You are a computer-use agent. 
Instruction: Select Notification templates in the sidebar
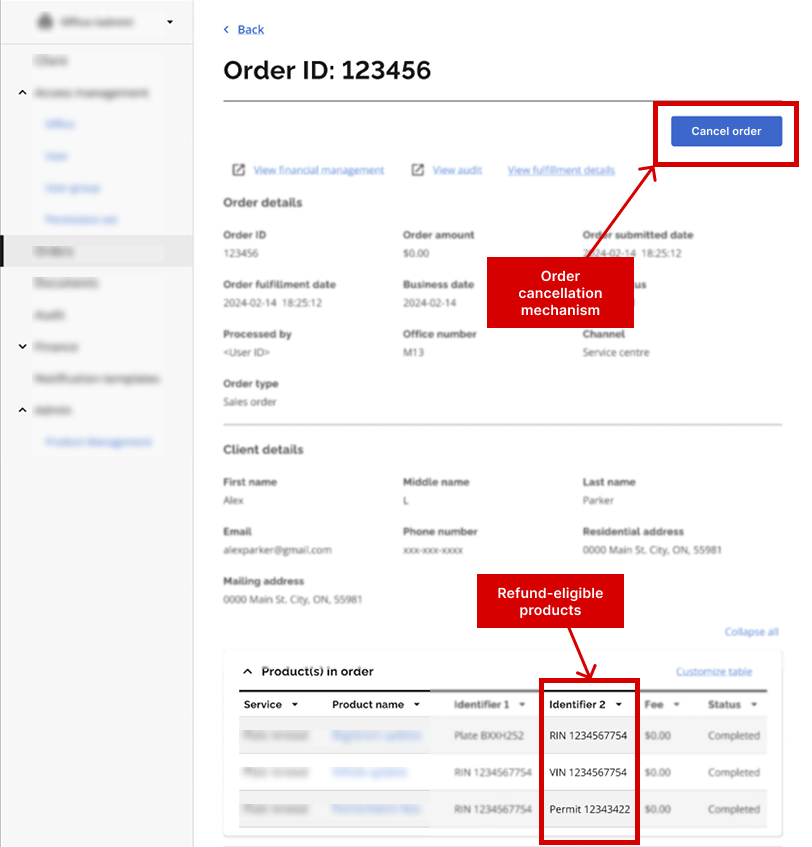[97, 378]
